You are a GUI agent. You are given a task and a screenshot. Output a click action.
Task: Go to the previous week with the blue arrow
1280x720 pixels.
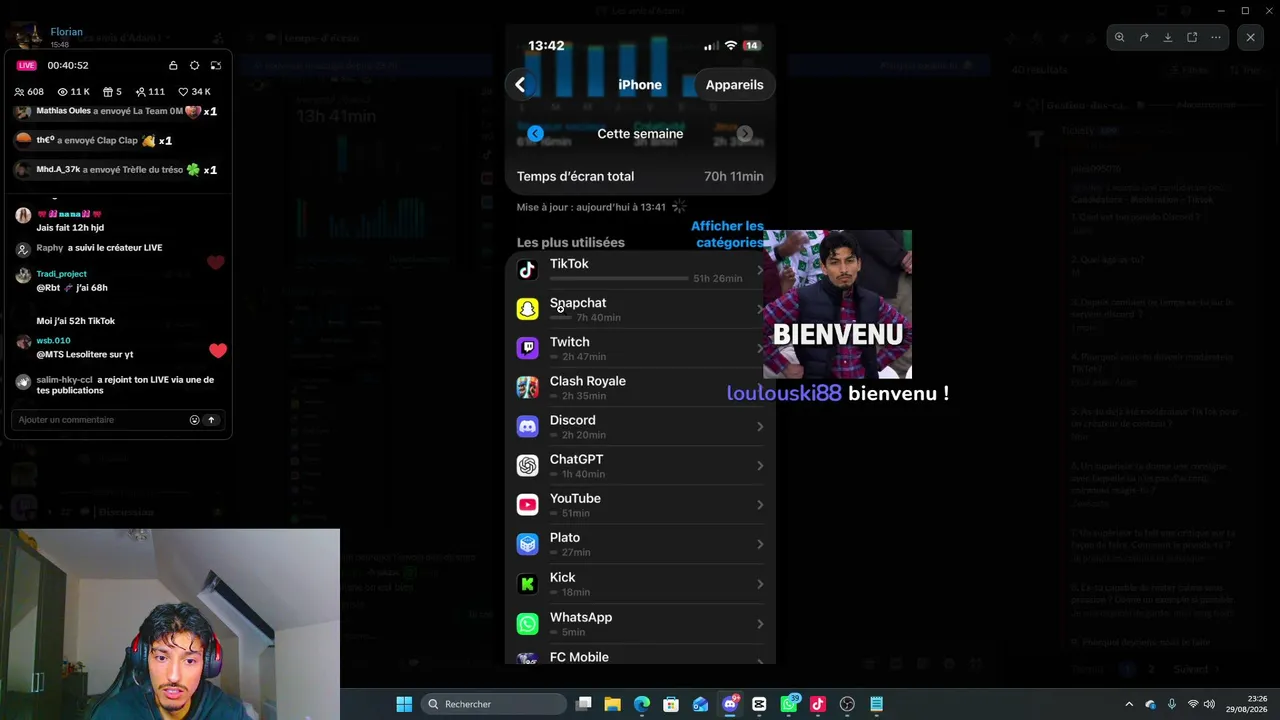[535, 134]
